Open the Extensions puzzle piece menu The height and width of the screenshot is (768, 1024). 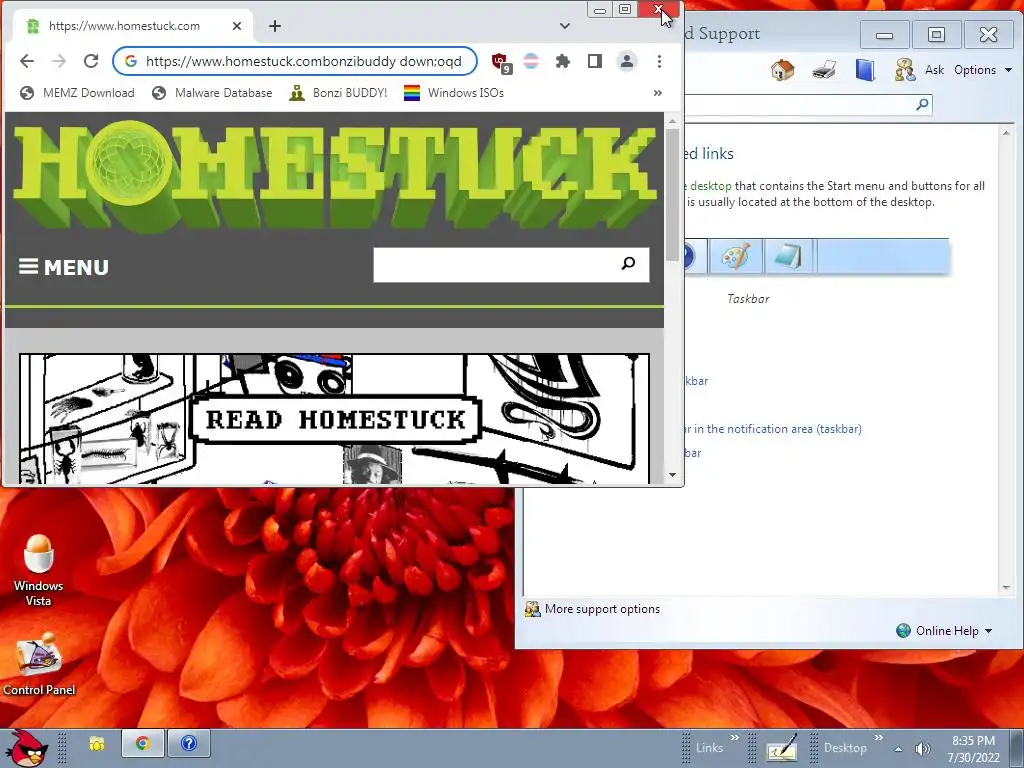tap(562, 61)
